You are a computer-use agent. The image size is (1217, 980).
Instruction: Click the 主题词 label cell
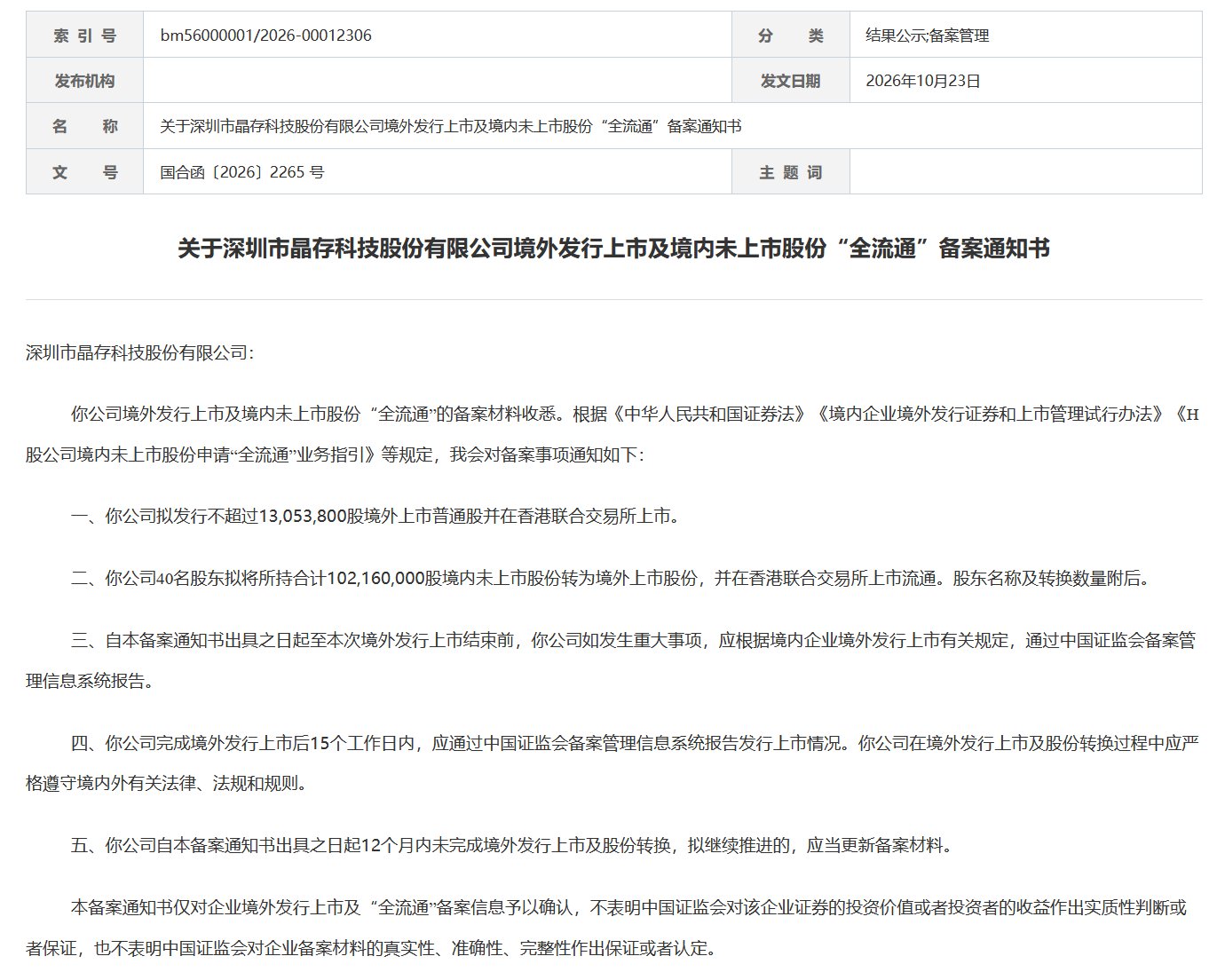(790, 171)
